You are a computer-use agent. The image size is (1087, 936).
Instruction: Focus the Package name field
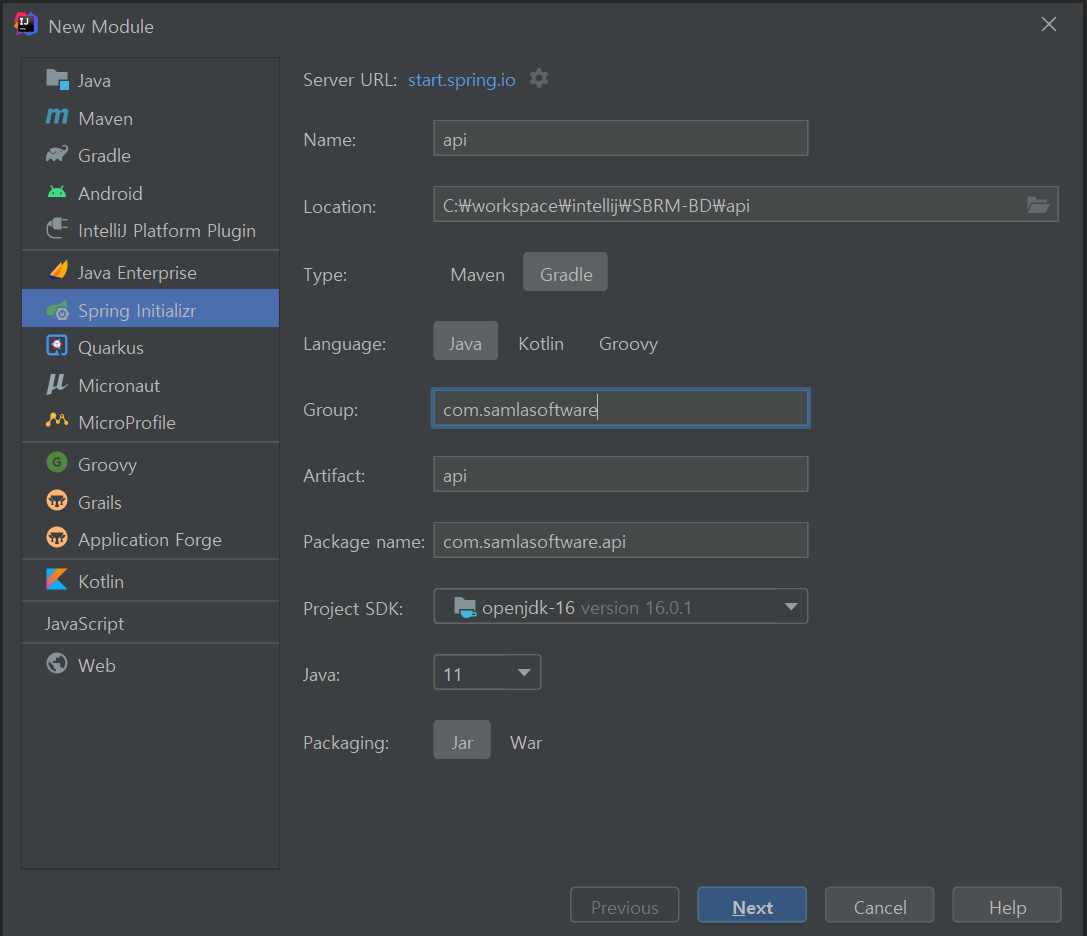pyautogui.click(x=620, y=540)
